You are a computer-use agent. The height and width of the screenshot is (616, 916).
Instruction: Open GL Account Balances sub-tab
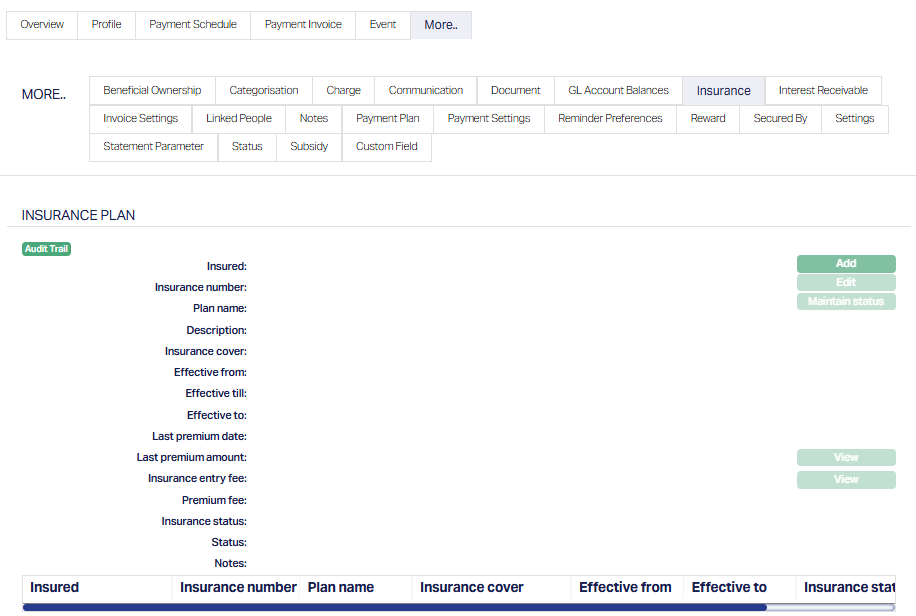(618, 90)
